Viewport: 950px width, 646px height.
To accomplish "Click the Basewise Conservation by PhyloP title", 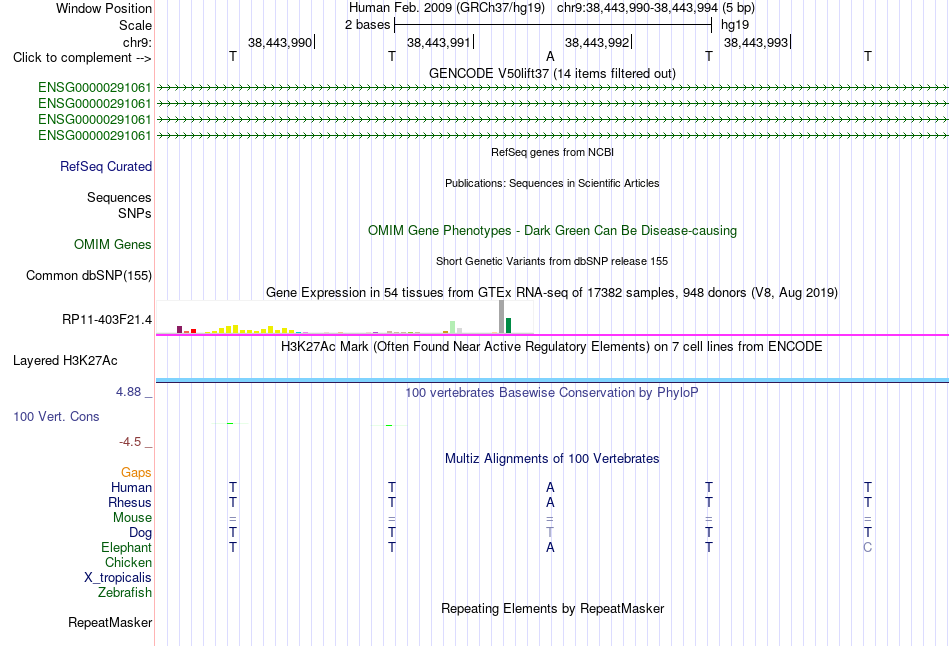I will pos(552,393).
